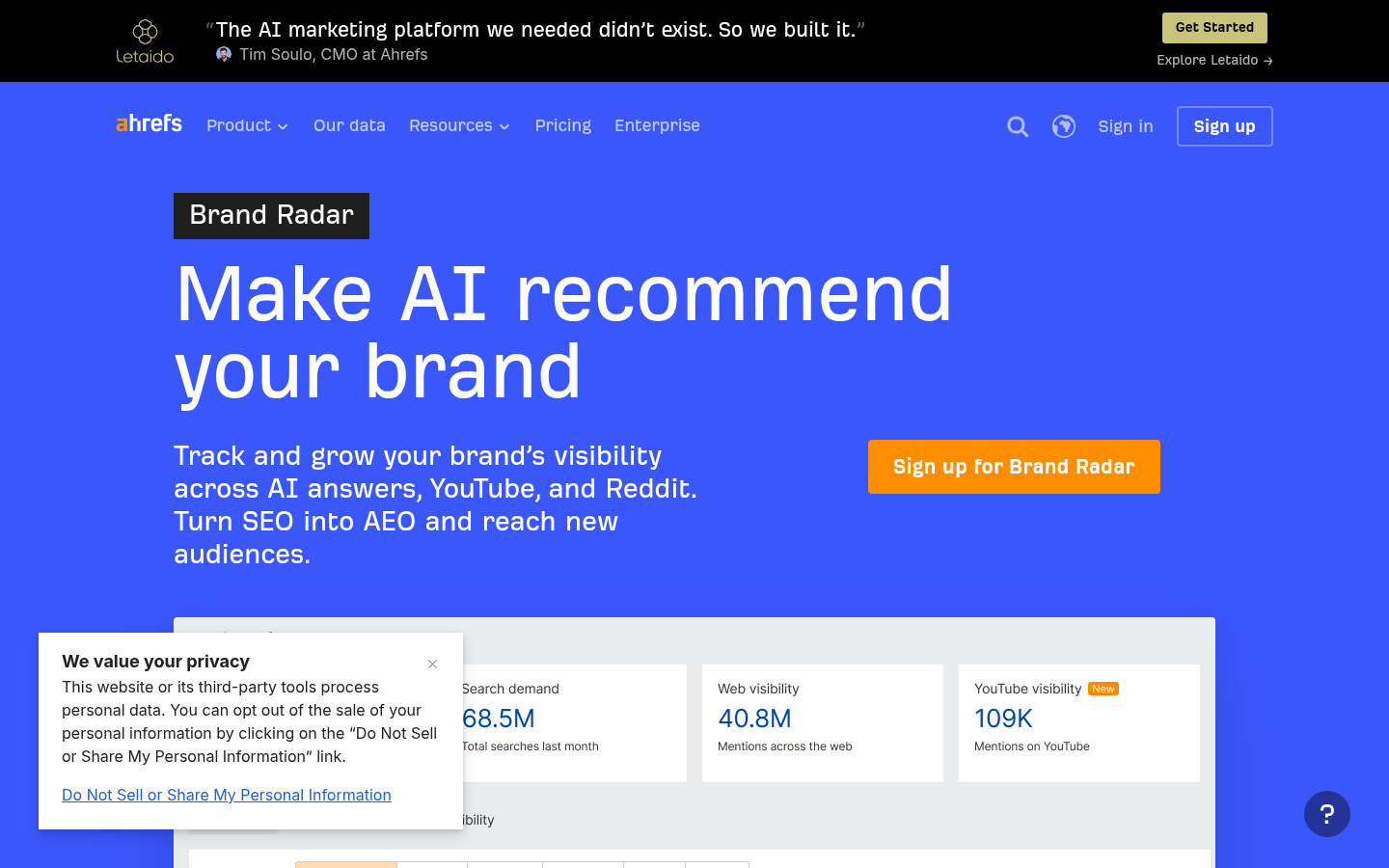The height and width of the screenshot is (868, 1389).
Task: Click Get Started in the Letaido banner
Action: click(1214, 28)
